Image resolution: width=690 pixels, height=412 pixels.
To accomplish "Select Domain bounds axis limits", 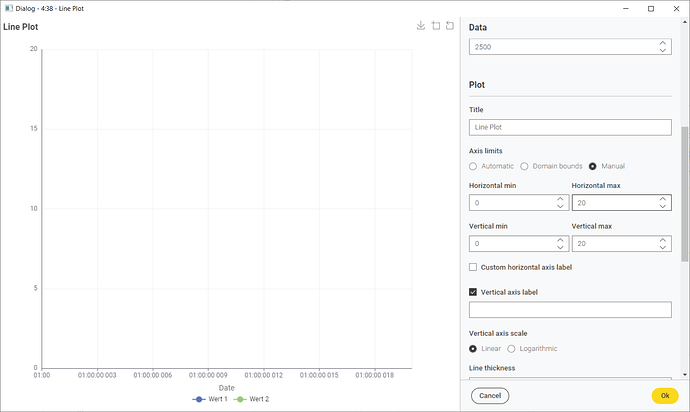I will click(525, 166).
